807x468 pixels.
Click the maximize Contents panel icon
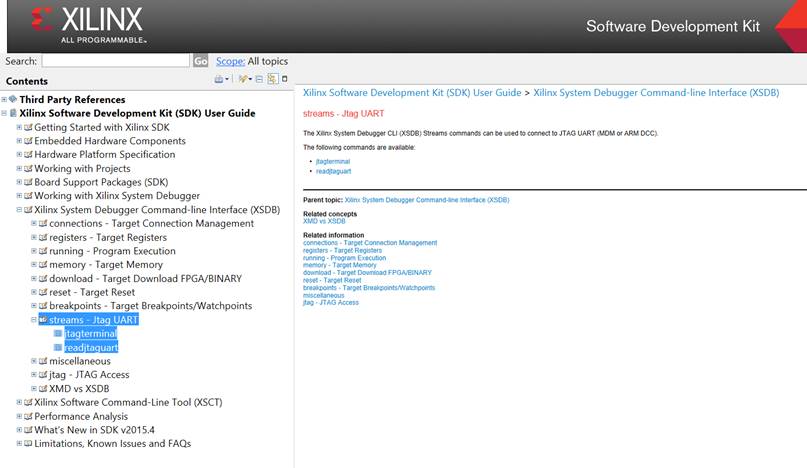(x=284, y=79)
